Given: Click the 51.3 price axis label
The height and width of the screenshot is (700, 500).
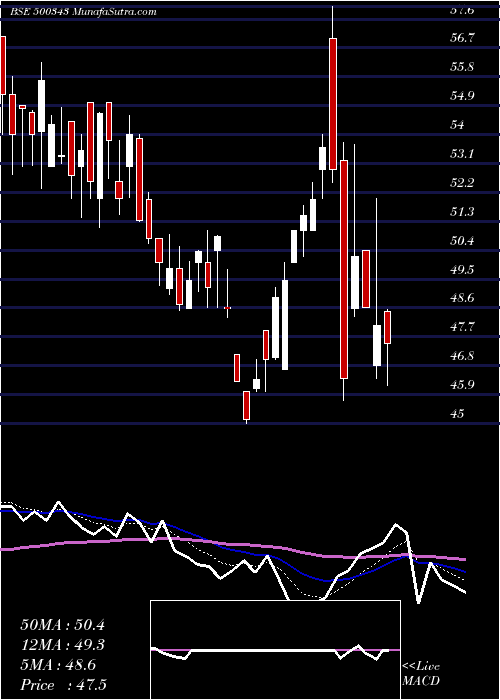Looking at the screenshot, I should [x=462, y=212].
